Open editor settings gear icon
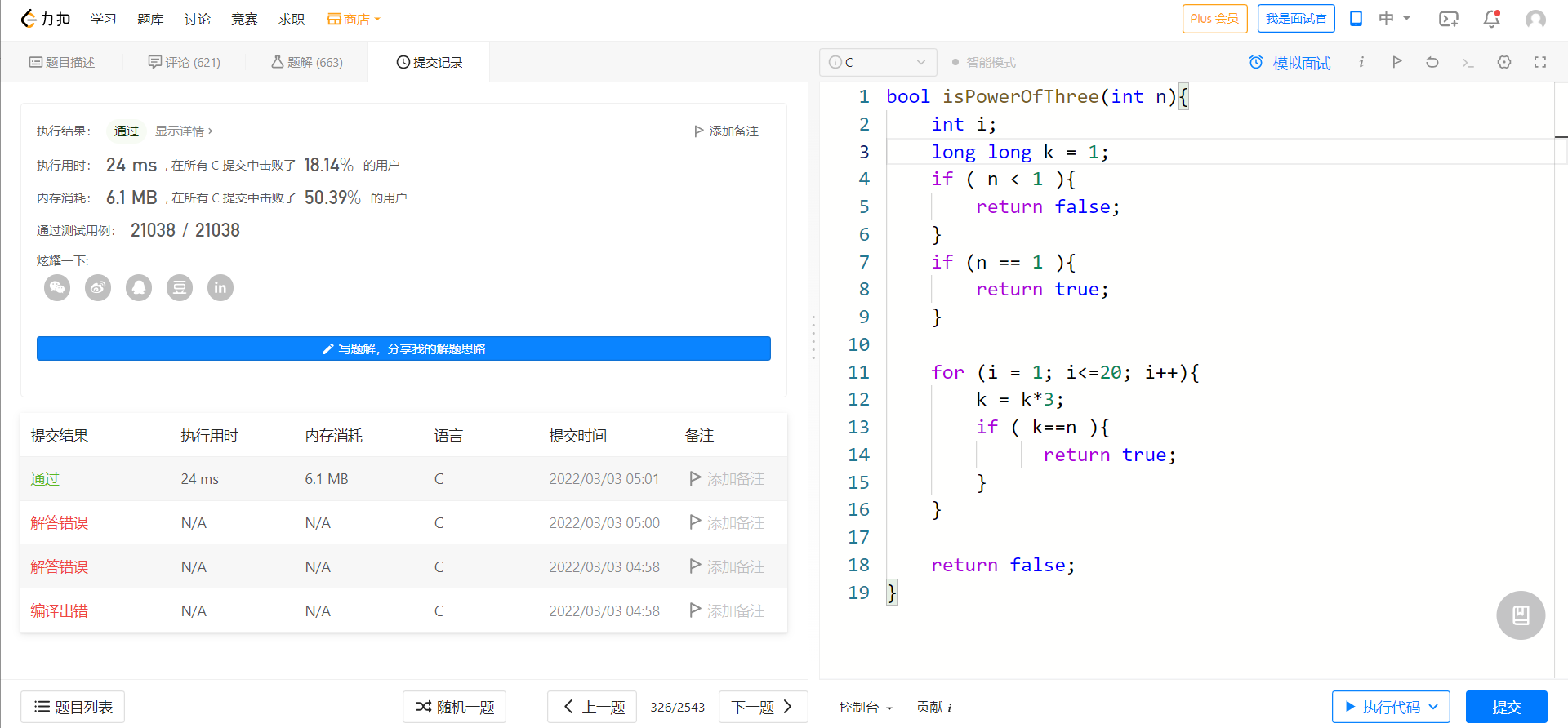The height and width of the screenshot is (728, 1568). click(1504, 62)
